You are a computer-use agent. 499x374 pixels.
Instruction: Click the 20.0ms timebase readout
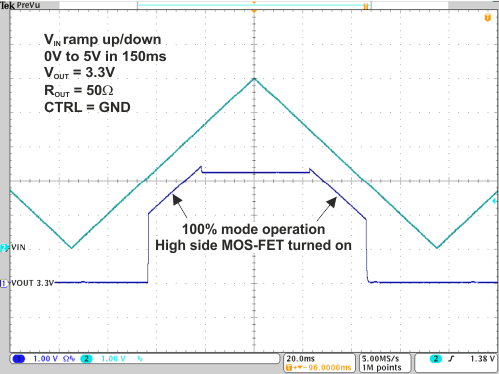(301, 359)
